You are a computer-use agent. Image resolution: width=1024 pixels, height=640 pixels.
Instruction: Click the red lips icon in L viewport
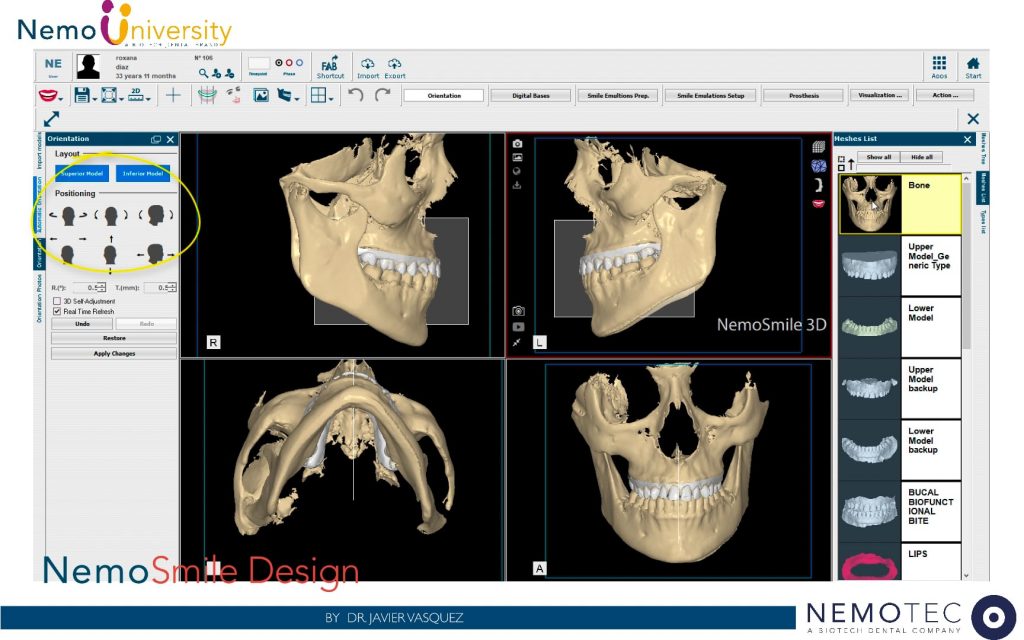(x=818, y=204)
